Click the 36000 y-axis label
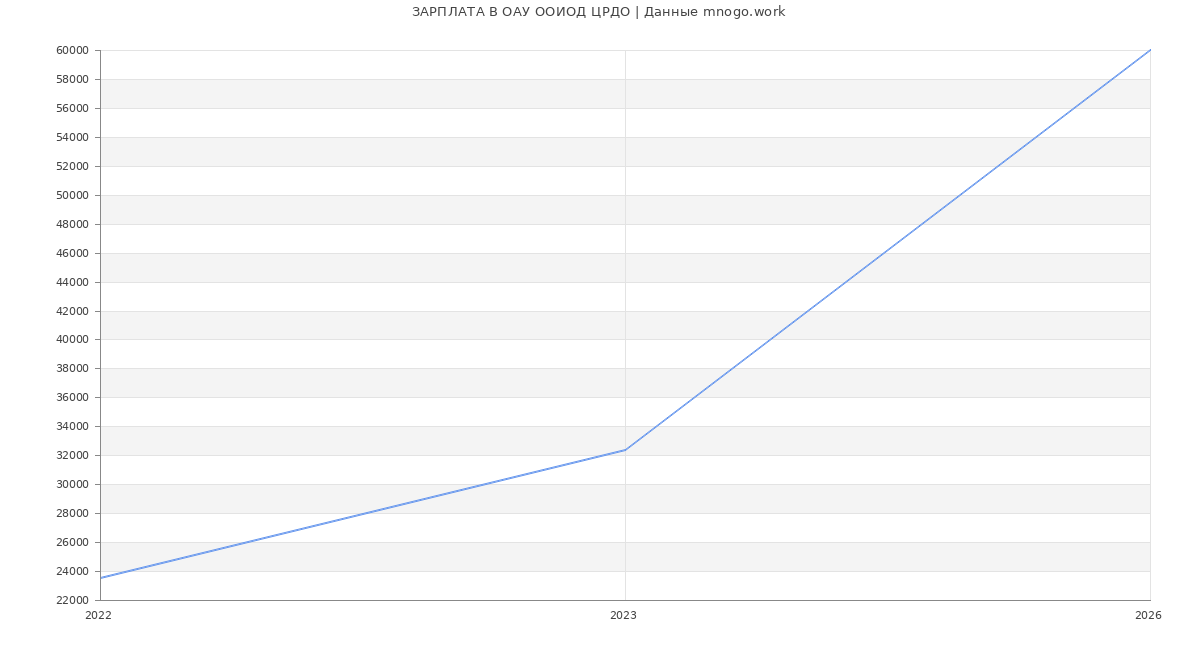1200x650 pixels. pos(73,398)
